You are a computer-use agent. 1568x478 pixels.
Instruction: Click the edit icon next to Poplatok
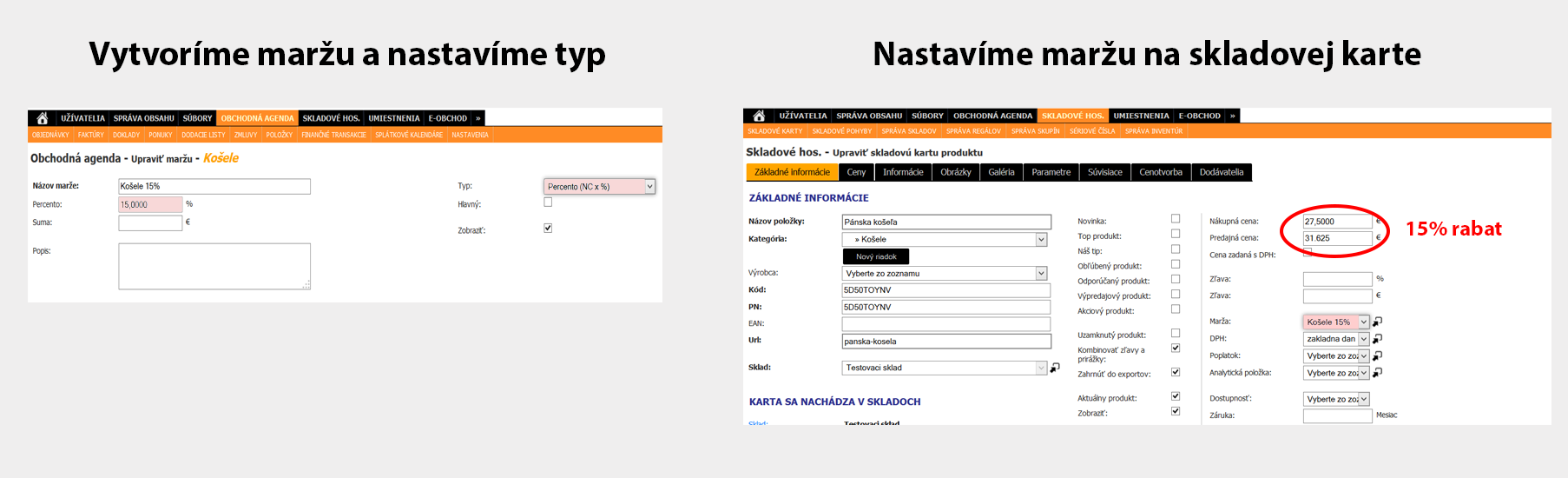coord(1377,355)
